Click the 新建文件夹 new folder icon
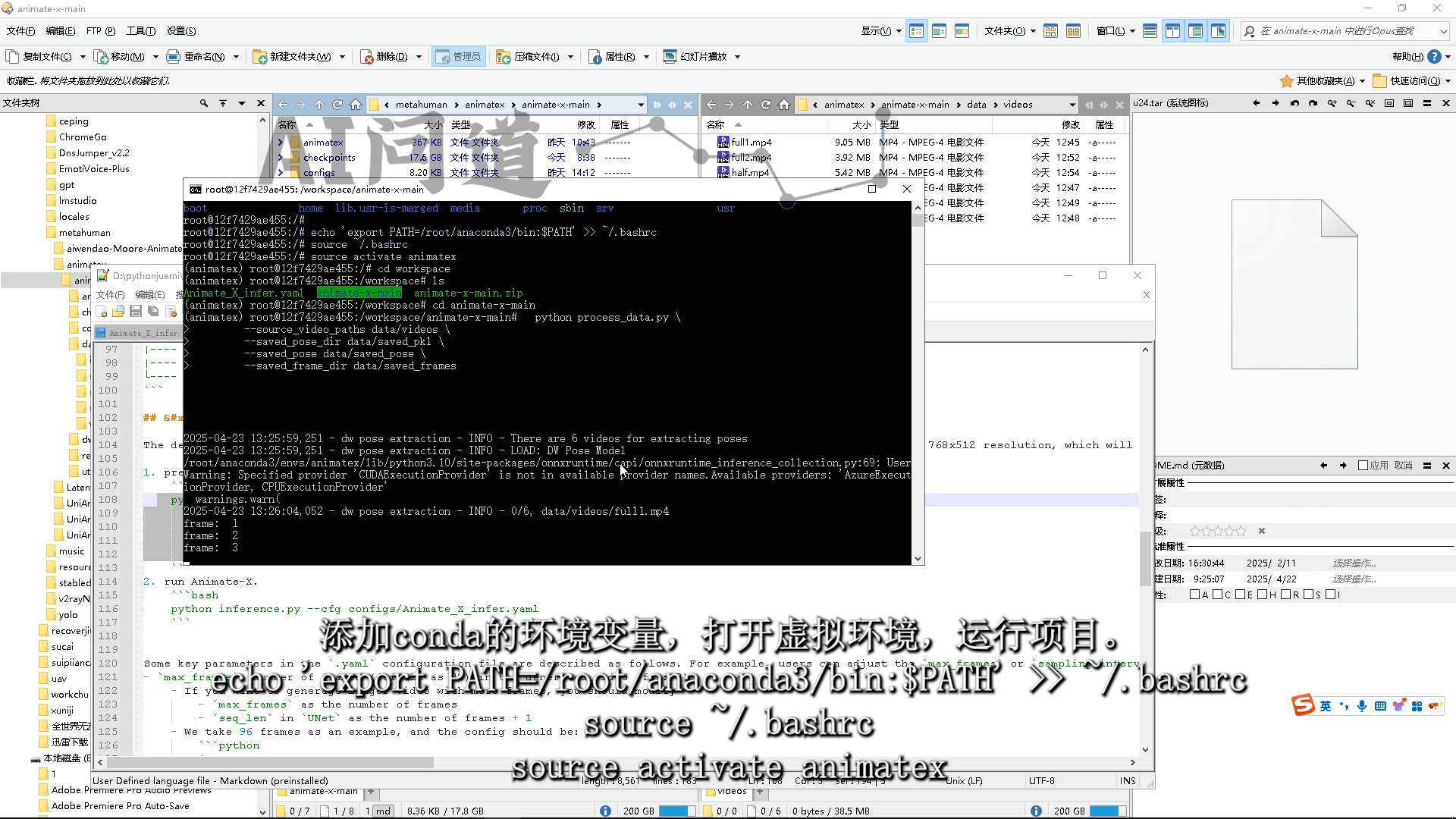The height and width of the screenshot is (819, 1456). click(260, 57)
